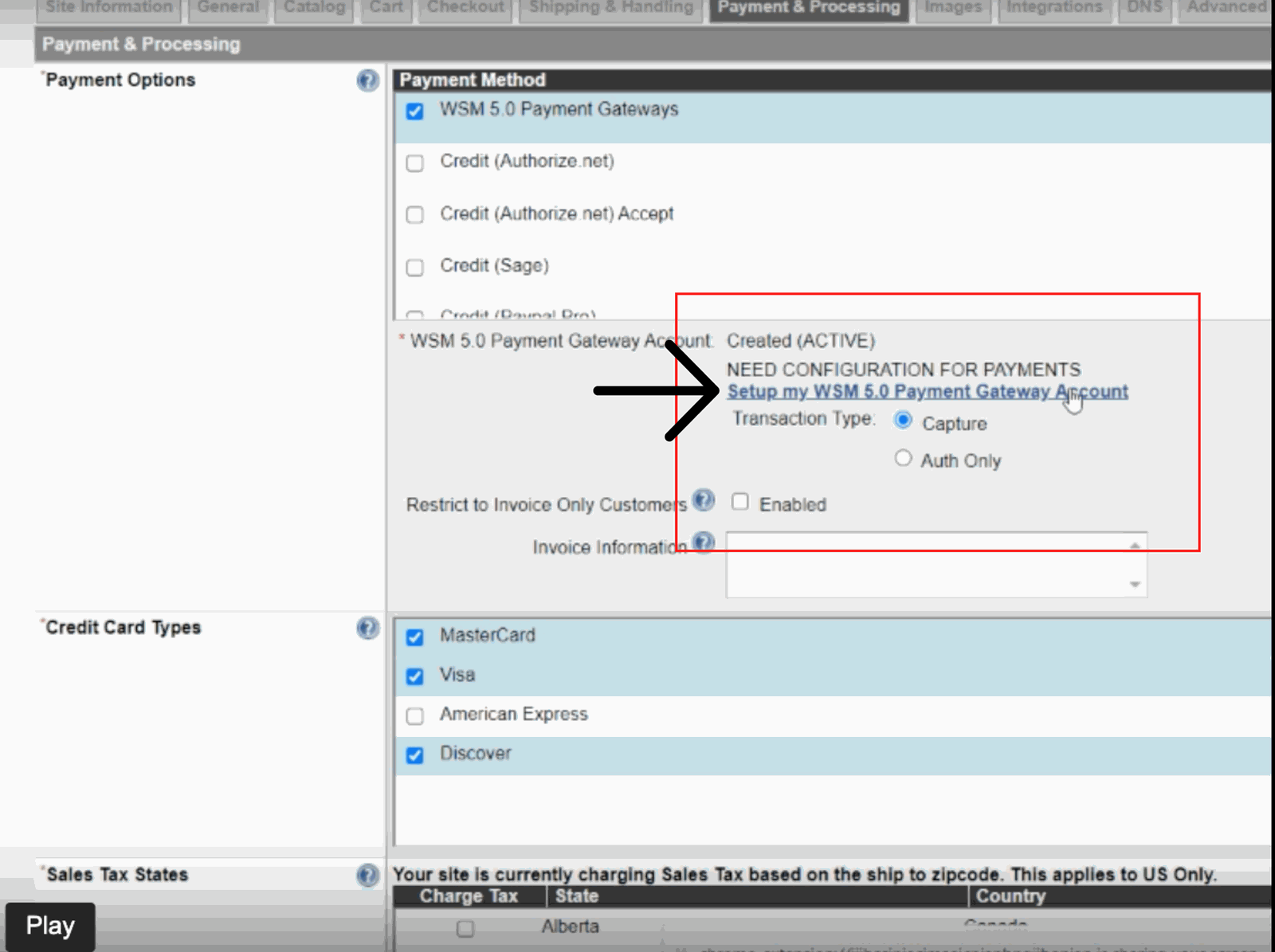Open the Images tab
Image resolution: width=1275 pixels, height=952 pixels.
pyautogui.click(x=953, y=9)
